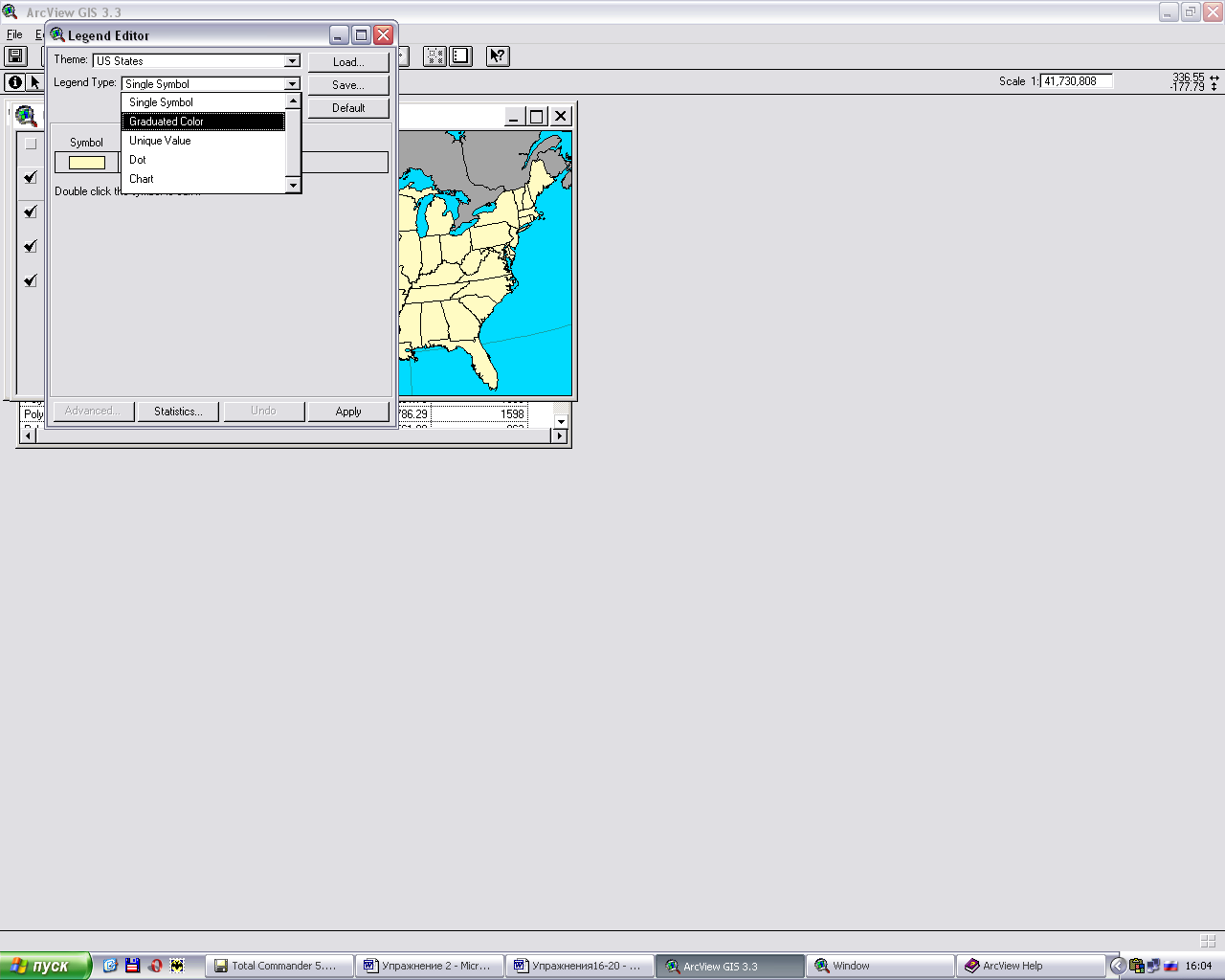Switch to ArcView Help taskbar button
1225x980 pixels.
tap(1031, 966)
